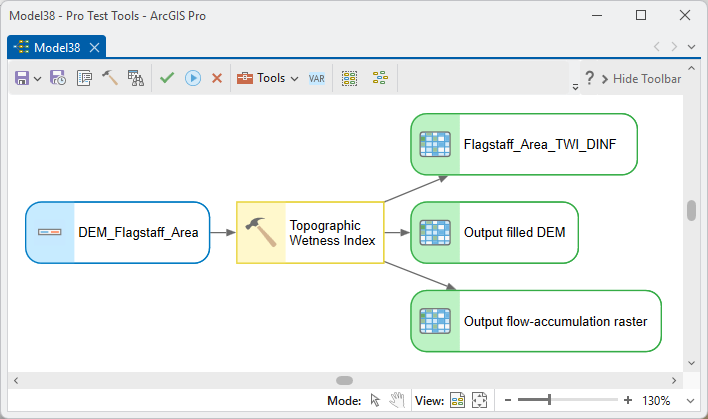Screen dimensions: 708x419
Task: Click the raster icon in Flagstaff_Area_TWI_DINF
Action: tap(435, 144)
